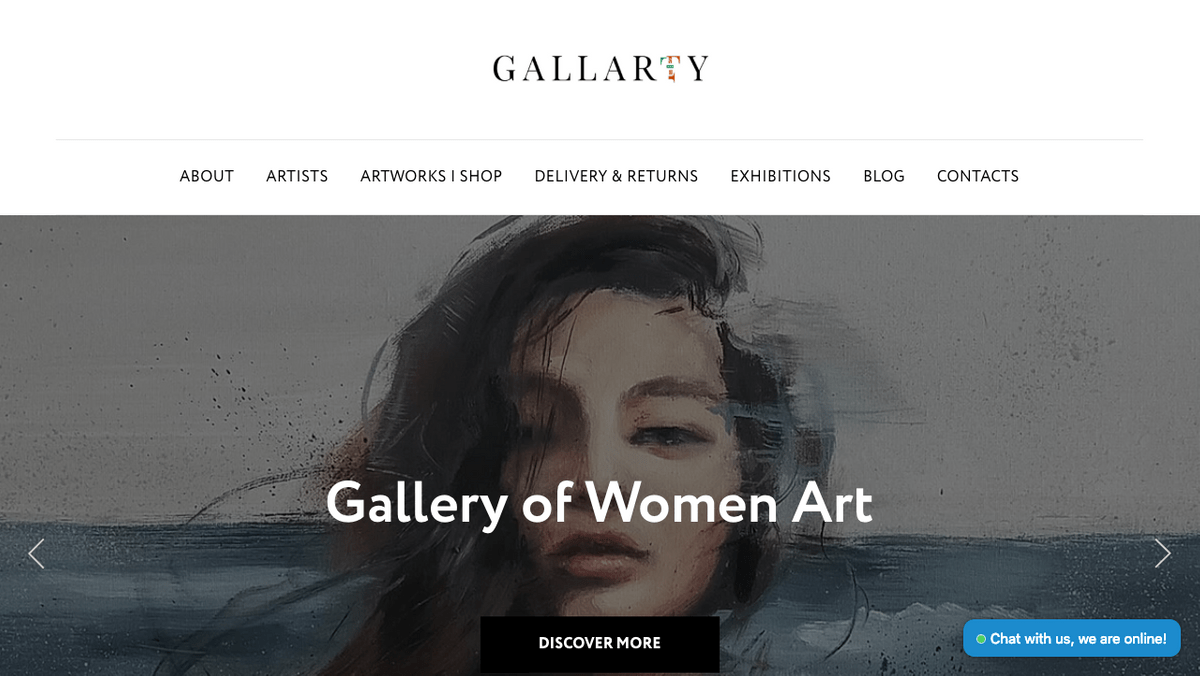This screenshot has height=676, width=1200.
Task: Click the word 'Women' in the slide title
Action: pos(681,502)
